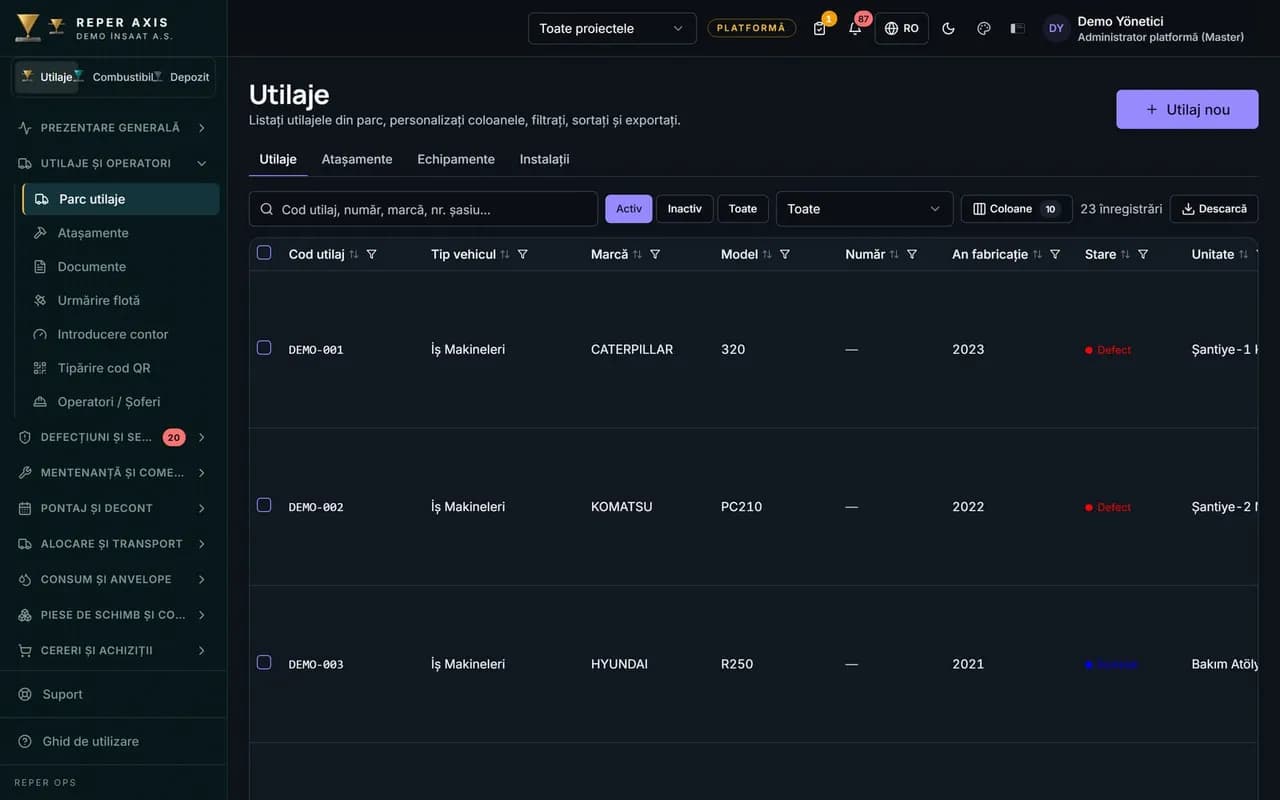Expand the Prezentare generală sidebar section
The height and width of the screenshot is (800, 1280).
(113, 128)
